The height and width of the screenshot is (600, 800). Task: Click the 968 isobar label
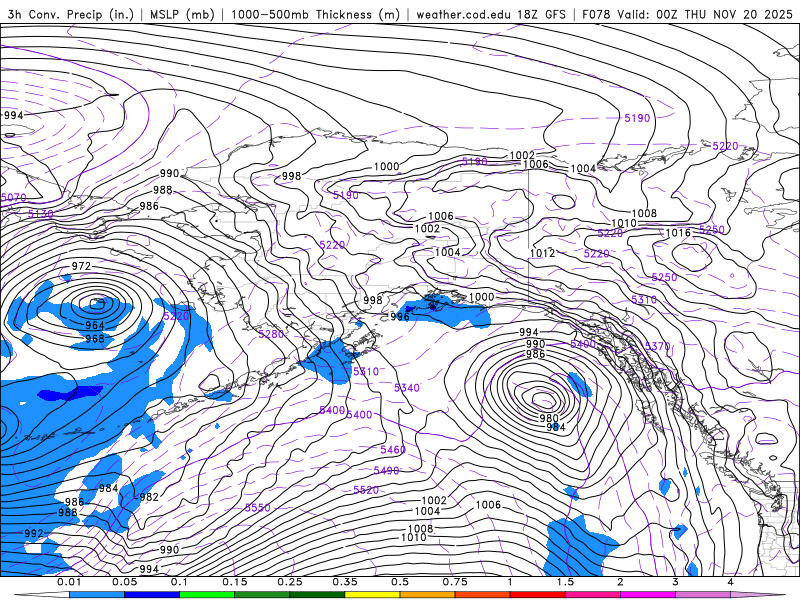click(x=95, y=338)
